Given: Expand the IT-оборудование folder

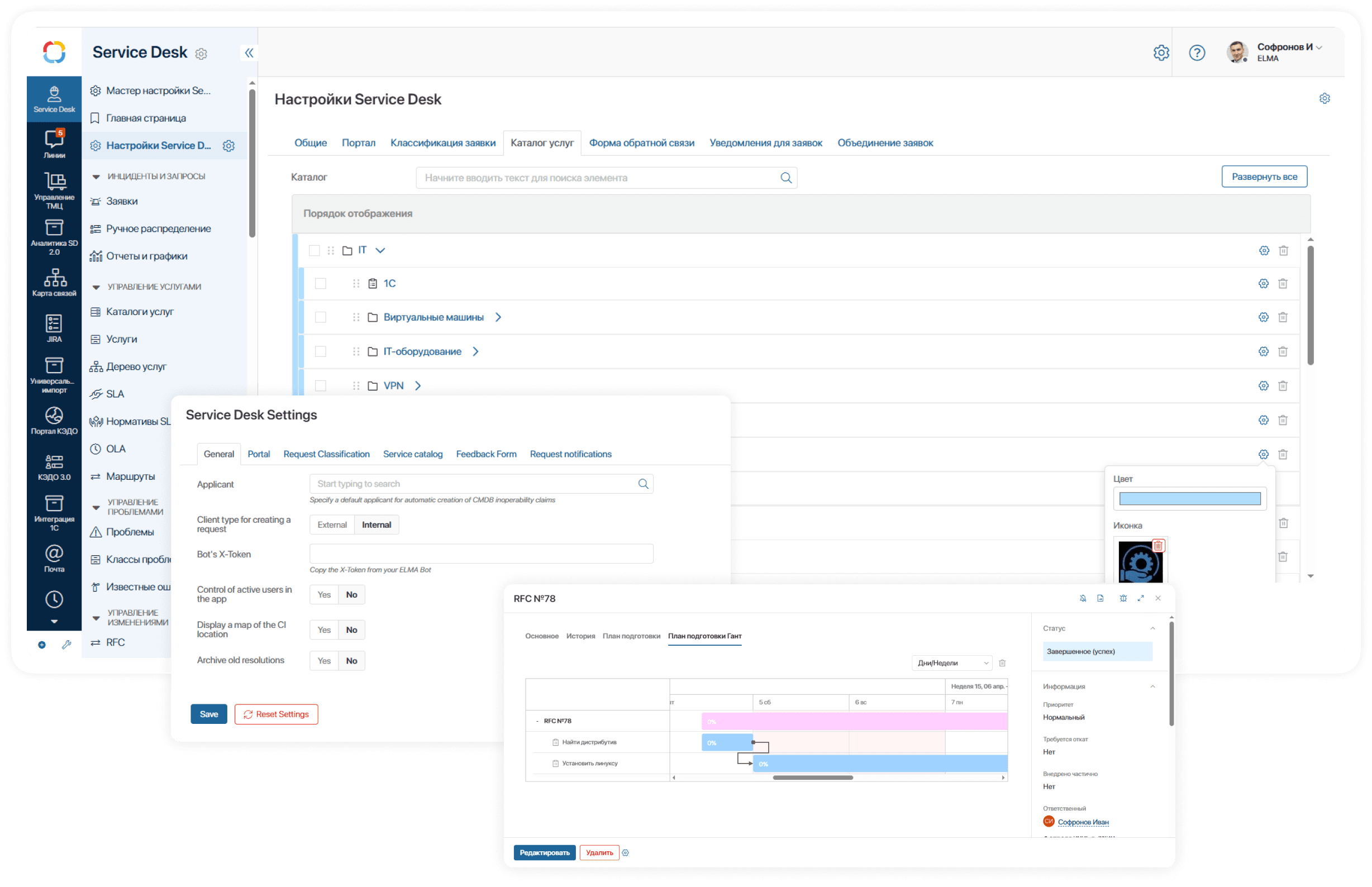Looking at the screenshot, I should [x=476, y=351].
